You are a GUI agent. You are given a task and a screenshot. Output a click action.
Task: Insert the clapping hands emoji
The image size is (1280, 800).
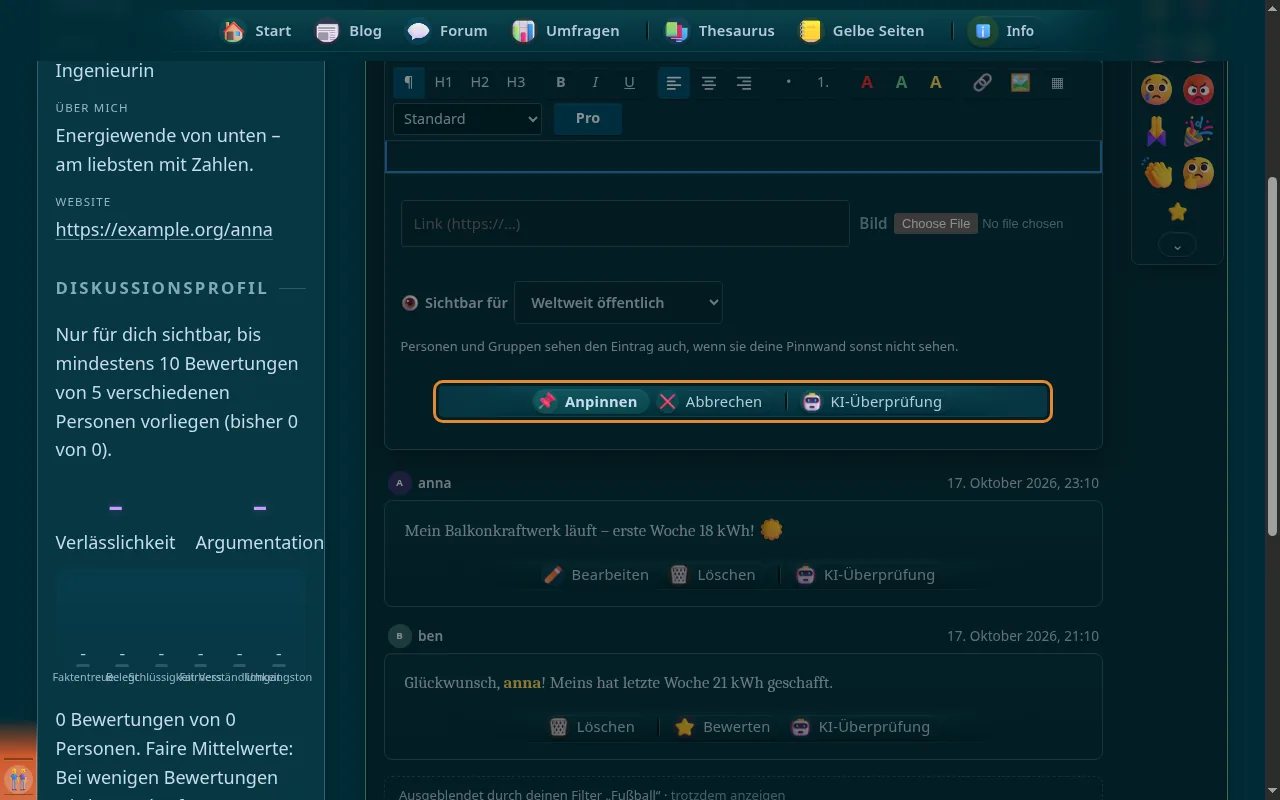(1157, 173)
